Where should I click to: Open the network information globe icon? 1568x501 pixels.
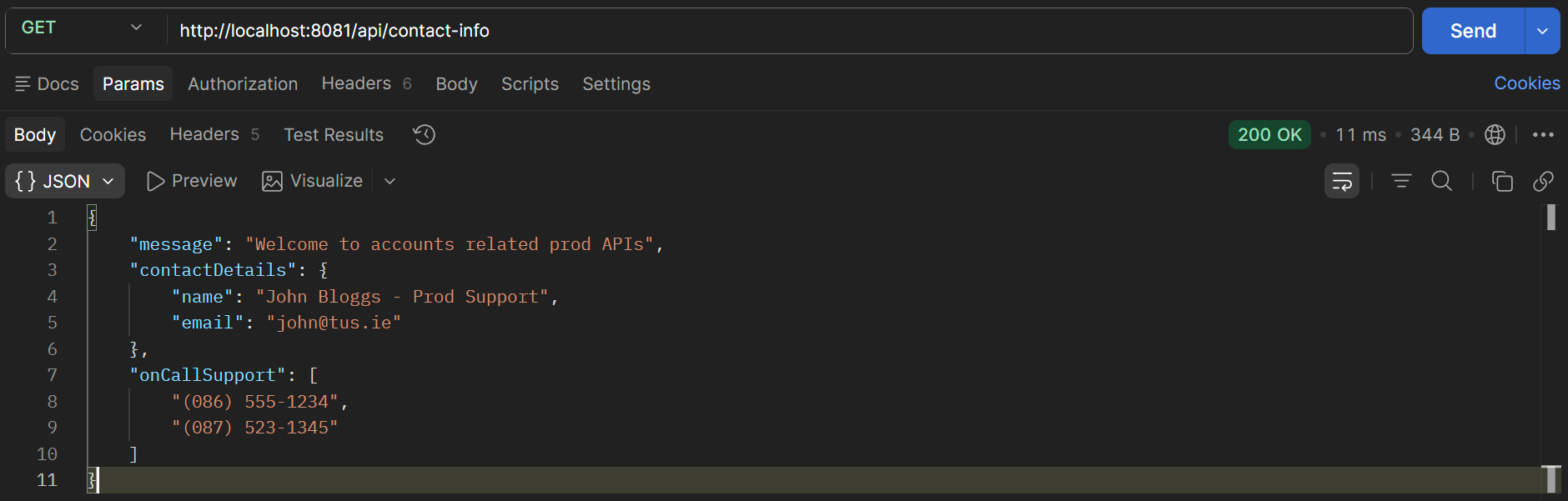click(x=1495, y=135)
